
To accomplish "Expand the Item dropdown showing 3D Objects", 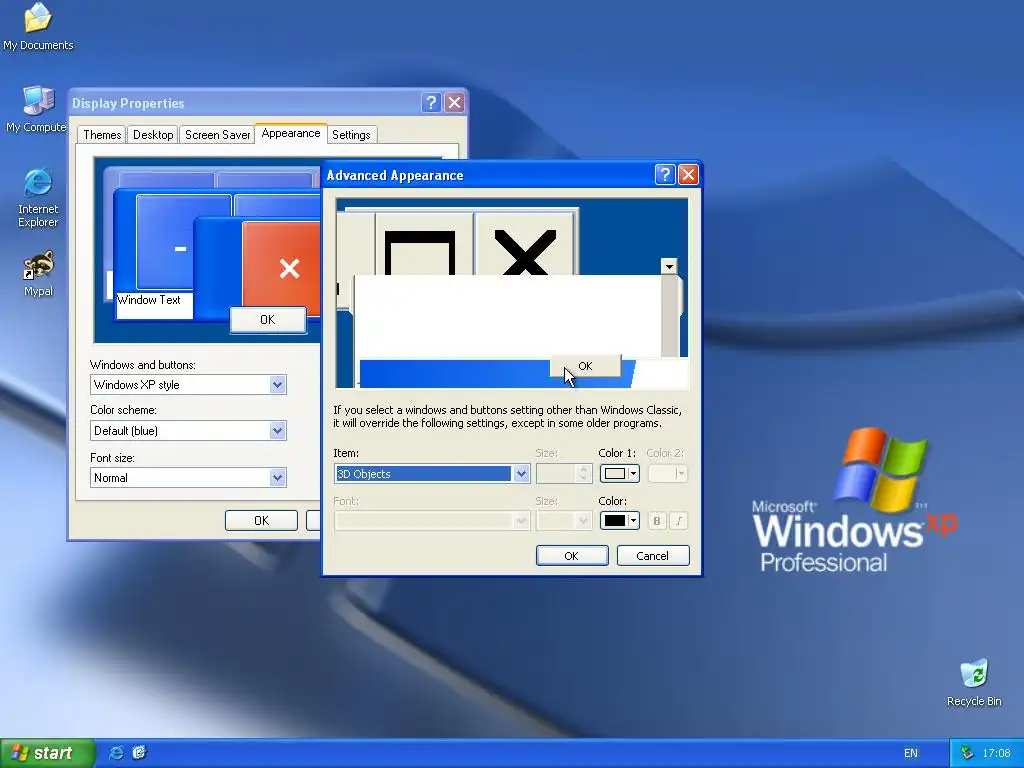I will pyautogui.click(x=520, y=473).
